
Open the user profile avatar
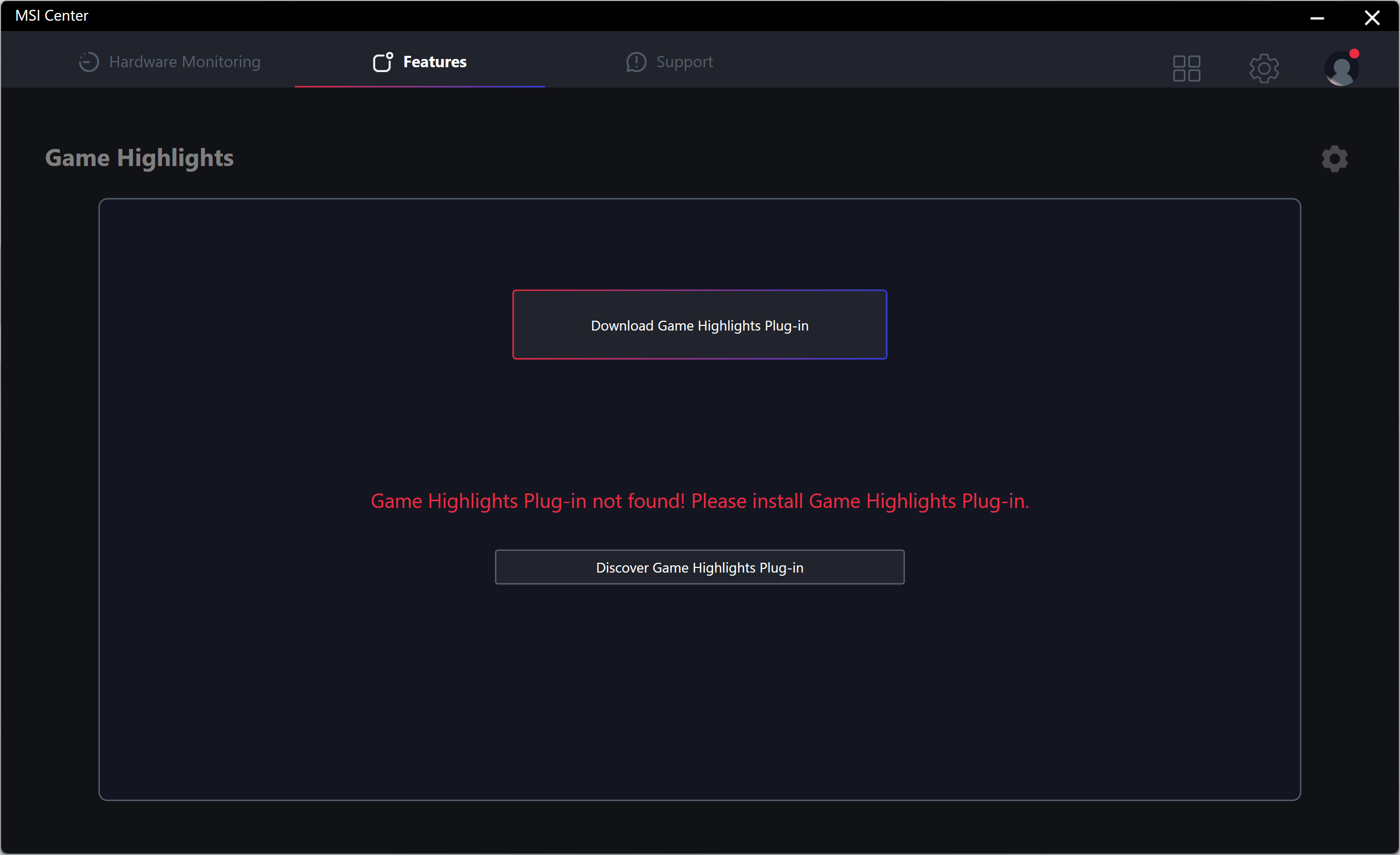click(1341, 70)
